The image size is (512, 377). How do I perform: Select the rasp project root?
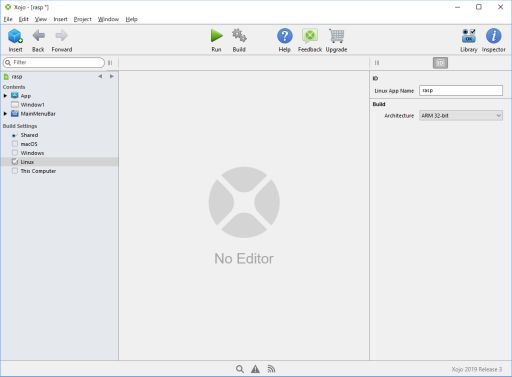coord(17,77)
